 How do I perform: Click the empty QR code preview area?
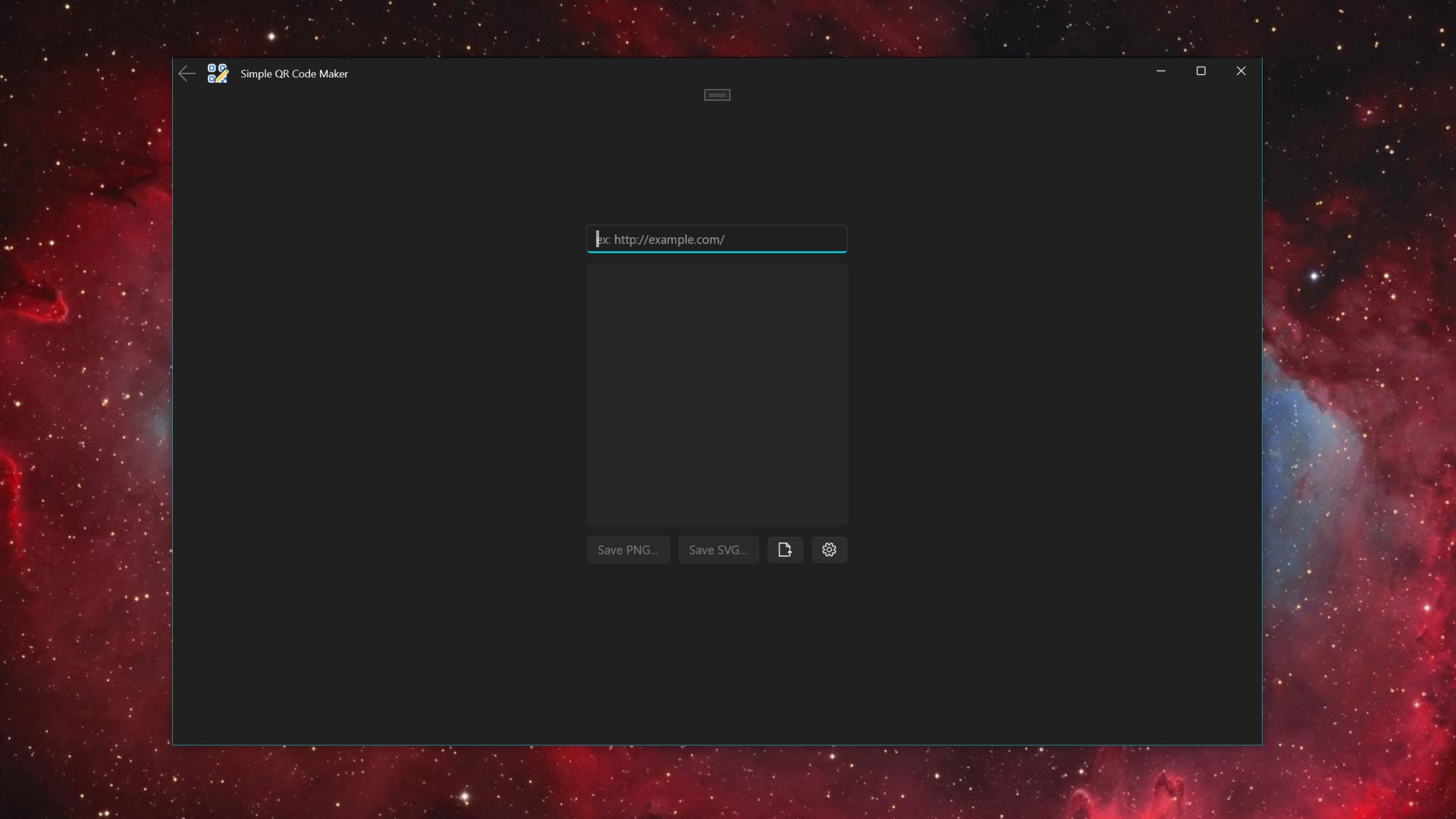tap(717, 394)
